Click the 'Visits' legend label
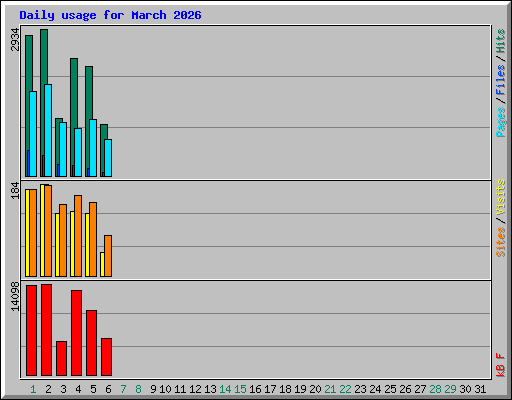 pos(500,197)
